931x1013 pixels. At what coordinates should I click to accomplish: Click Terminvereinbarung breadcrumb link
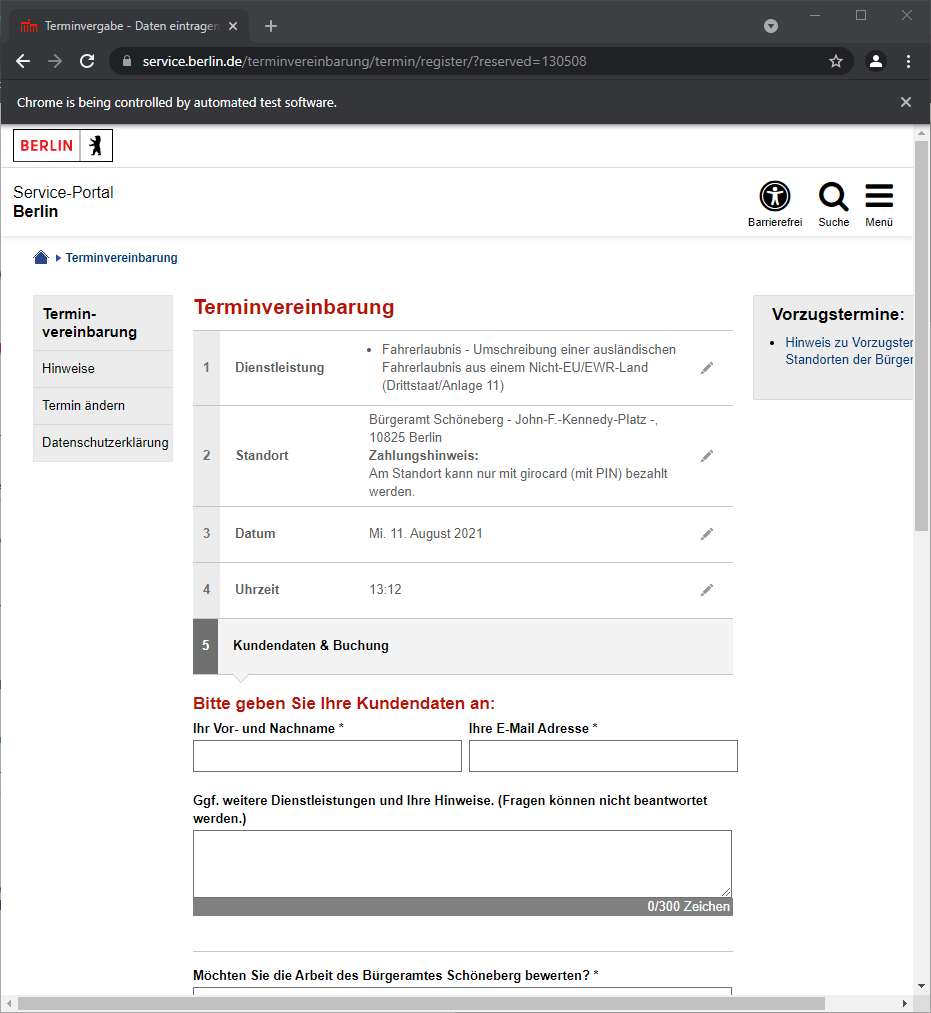click(121, 258)
